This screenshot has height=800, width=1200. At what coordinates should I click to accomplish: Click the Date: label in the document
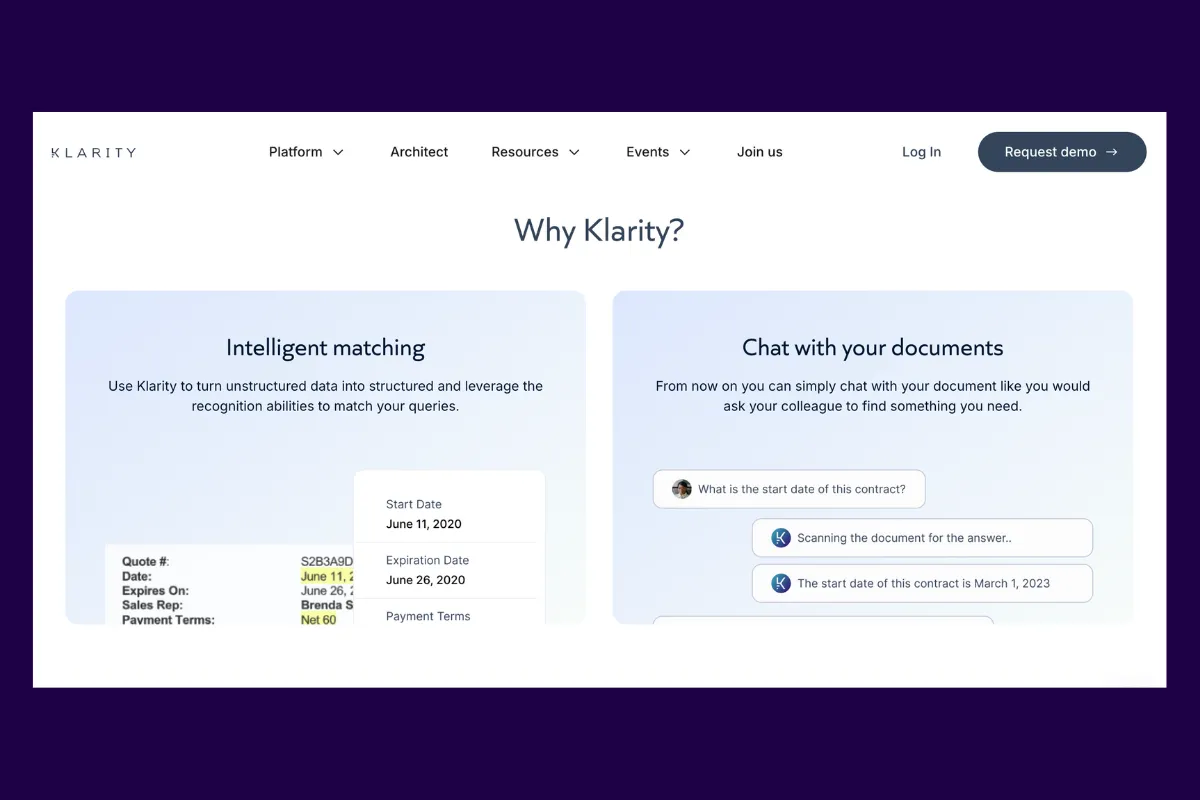click(137, 576)
